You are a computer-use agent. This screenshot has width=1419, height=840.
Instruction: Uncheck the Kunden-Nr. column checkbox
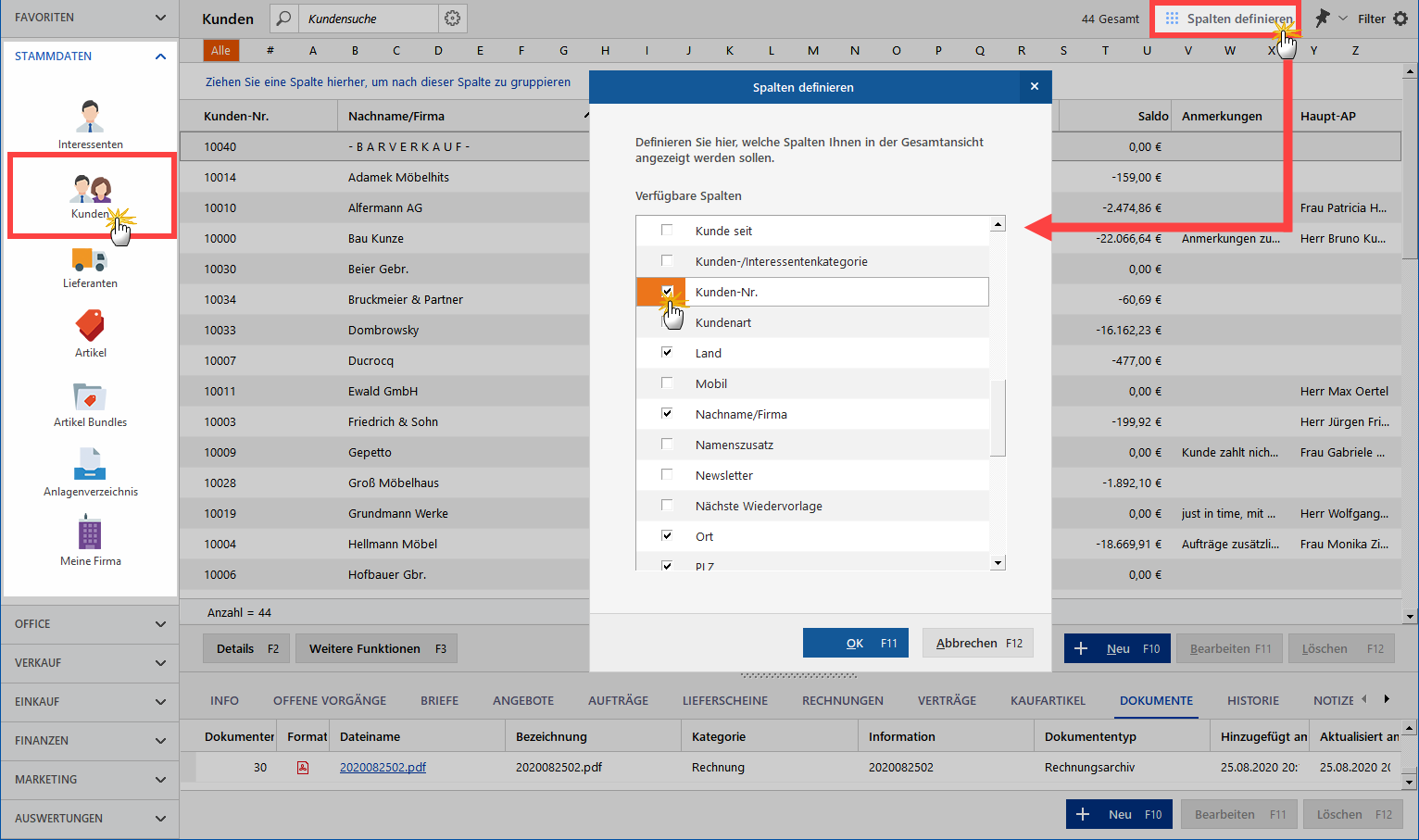pos(667,291)
